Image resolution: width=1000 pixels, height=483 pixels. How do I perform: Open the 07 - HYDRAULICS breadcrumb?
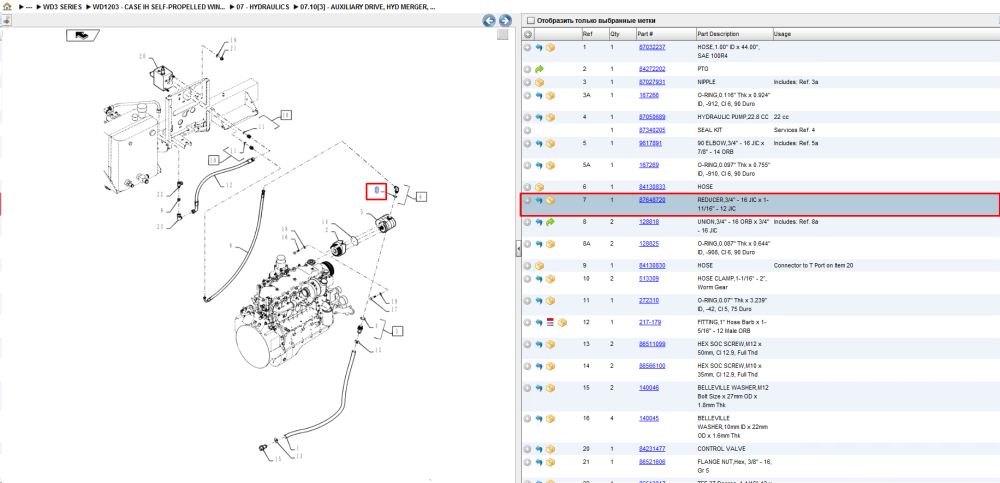262,7
